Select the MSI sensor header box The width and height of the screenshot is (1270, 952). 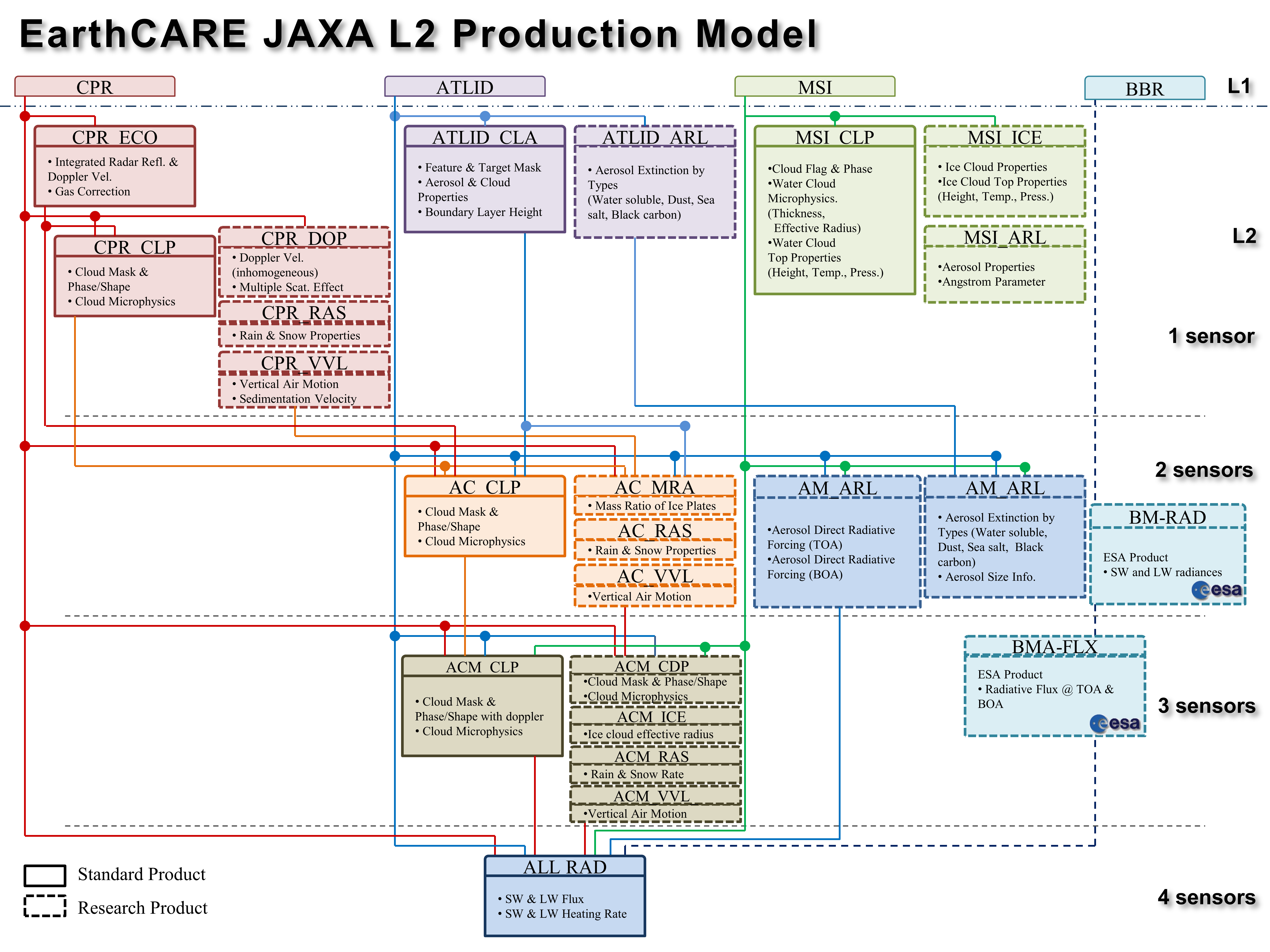click(x=815, y=87)
